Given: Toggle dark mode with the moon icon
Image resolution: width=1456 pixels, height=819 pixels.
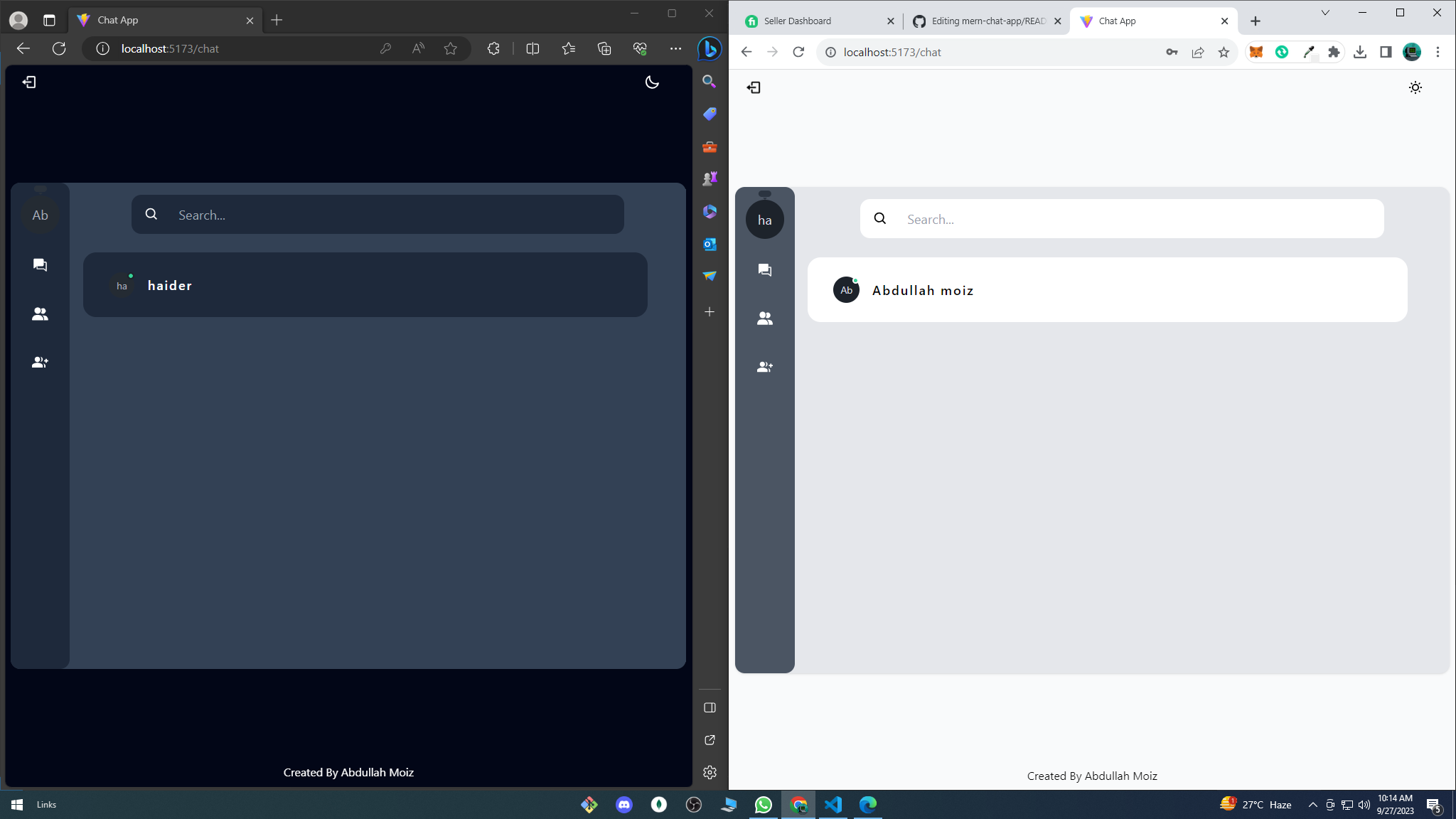Looking at the screenshot, I should click(652, 82).
